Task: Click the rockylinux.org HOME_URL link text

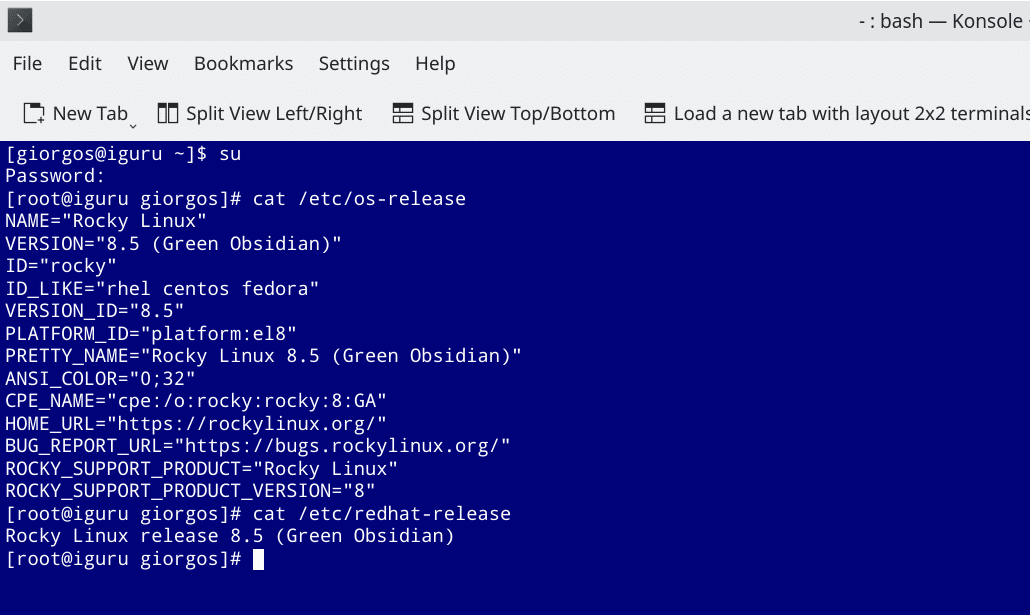Action: tap(246, 424)
